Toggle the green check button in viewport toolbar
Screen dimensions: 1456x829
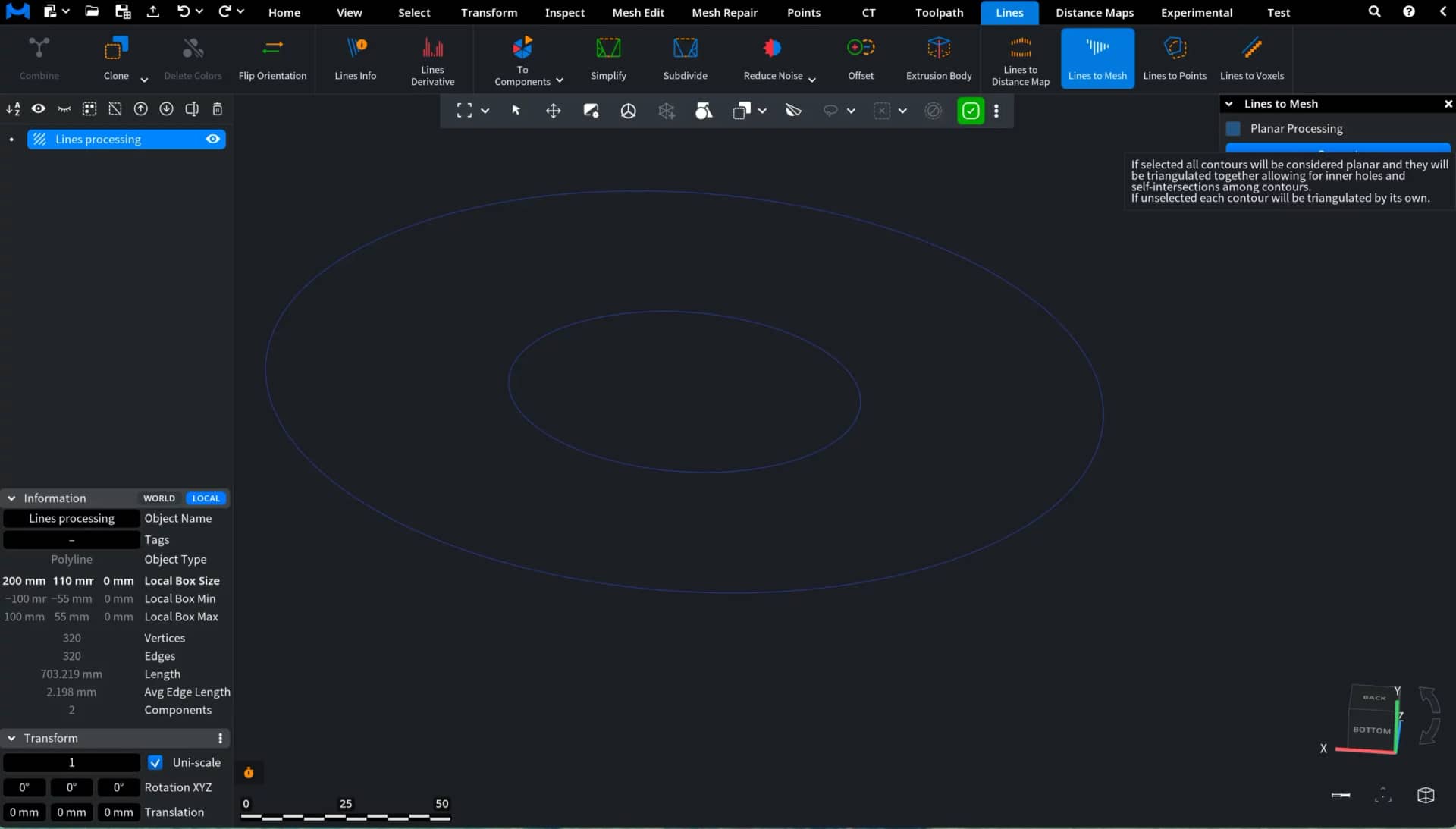[x=971, y=111]
